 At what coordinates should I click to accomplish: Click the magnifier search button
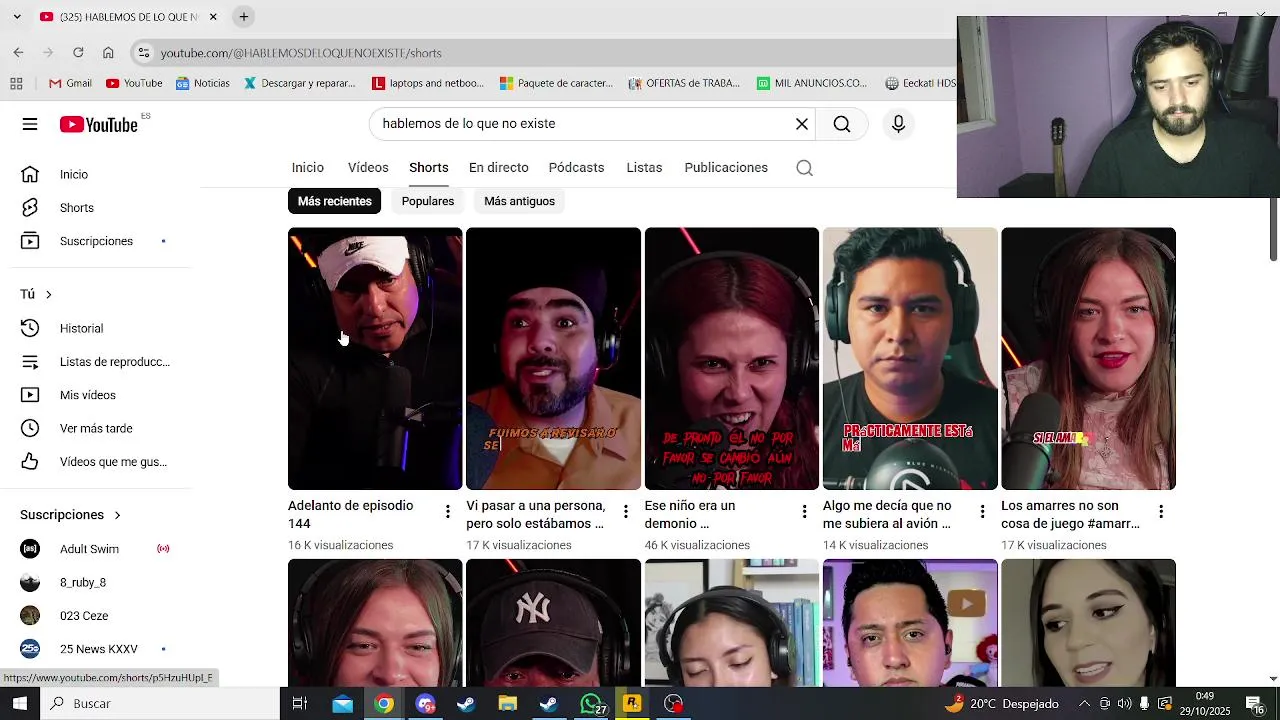click(x=842, y=124)
